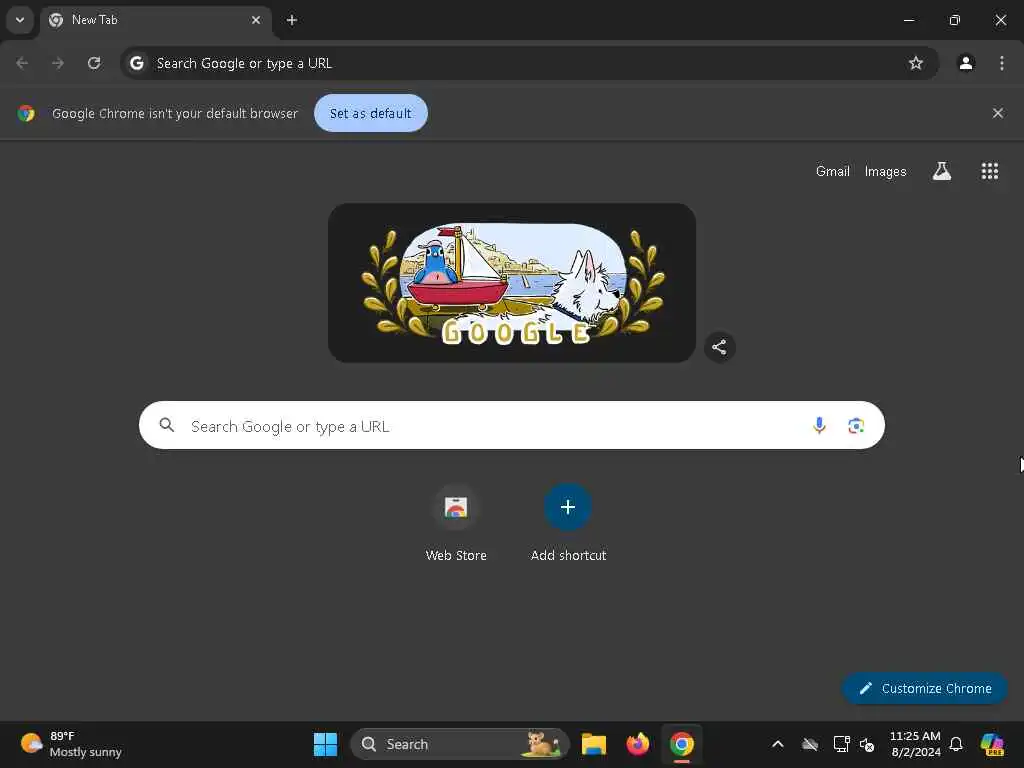
Task: Open Customize Chrome panel
Action: (x=925, y=688)
